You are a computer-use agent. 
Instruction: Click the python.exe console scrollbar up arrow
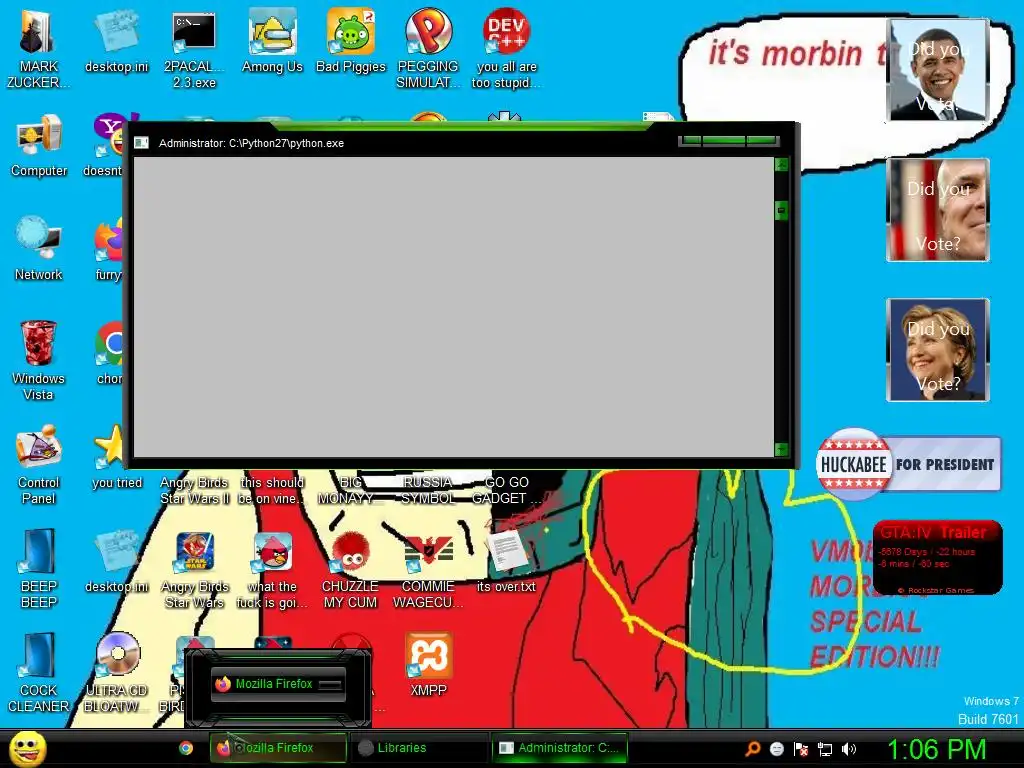(x=781, y=165)
